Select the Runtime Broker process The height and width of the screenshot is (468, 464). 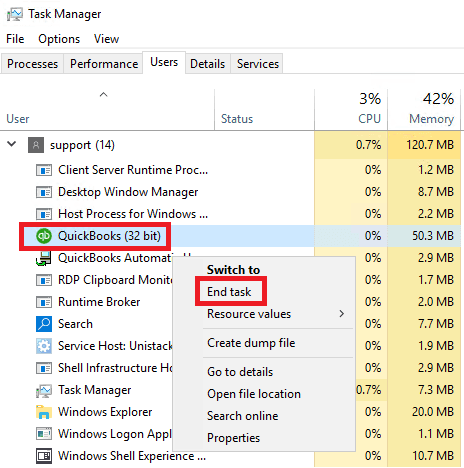[99, 302]
